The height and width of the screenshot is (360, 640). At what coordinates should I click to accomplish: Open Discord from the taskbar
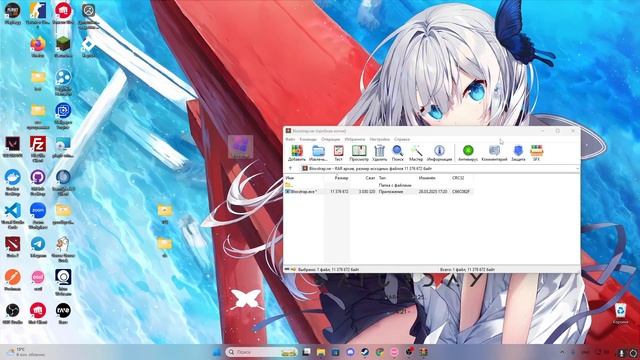pyautogui.click(x=350, y=352)
